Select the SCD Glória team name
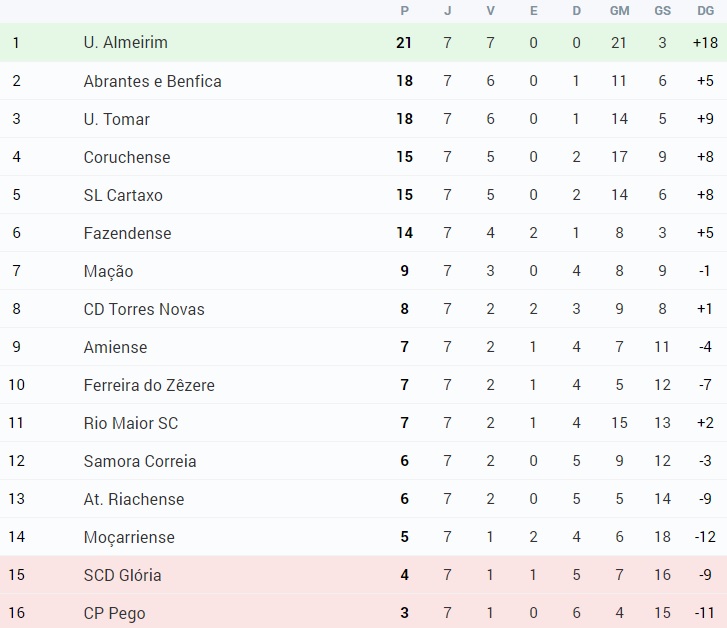 [122, 576]
